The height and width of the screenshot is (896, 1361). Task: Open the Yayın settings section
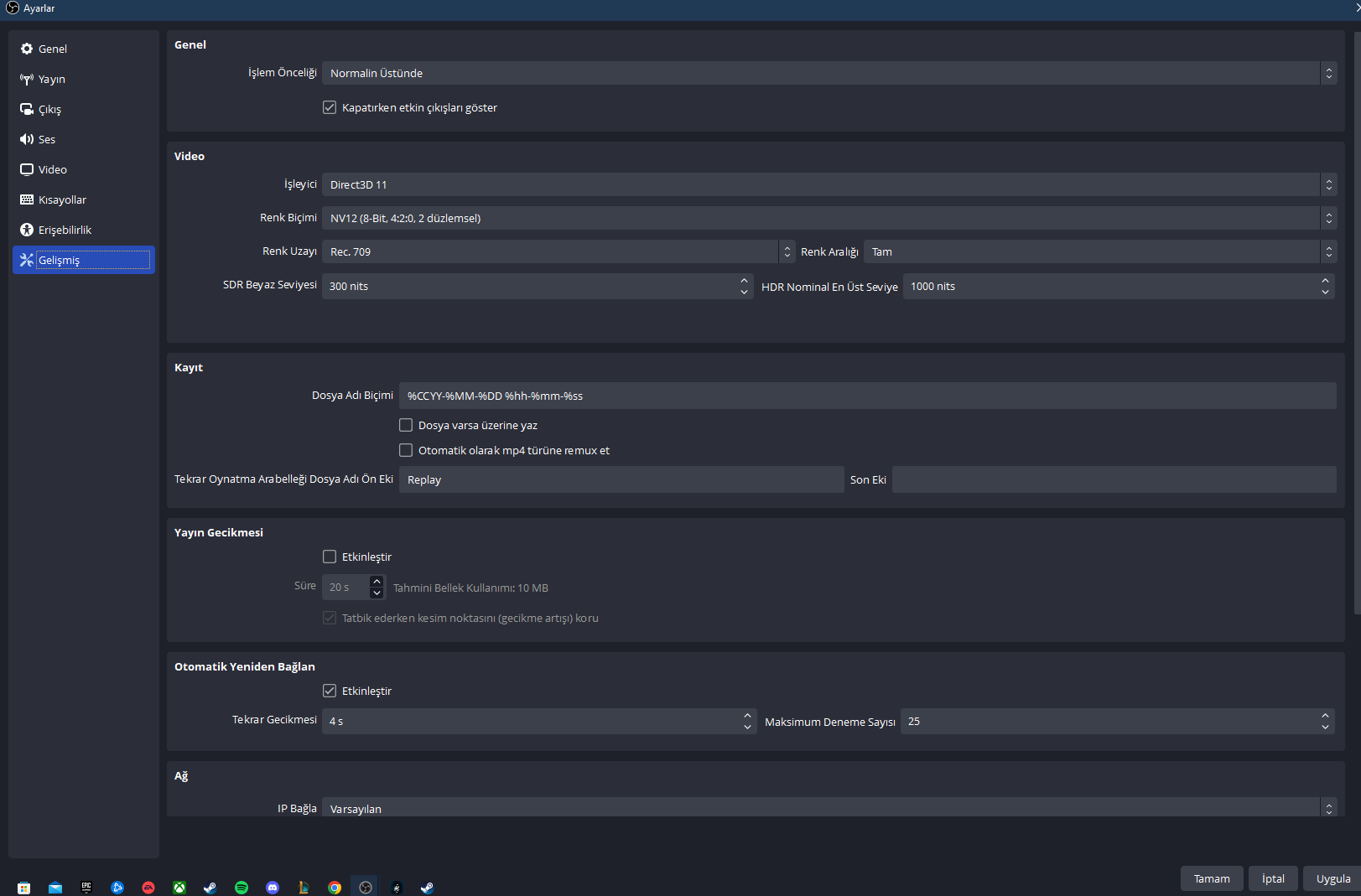click(84, 79)
